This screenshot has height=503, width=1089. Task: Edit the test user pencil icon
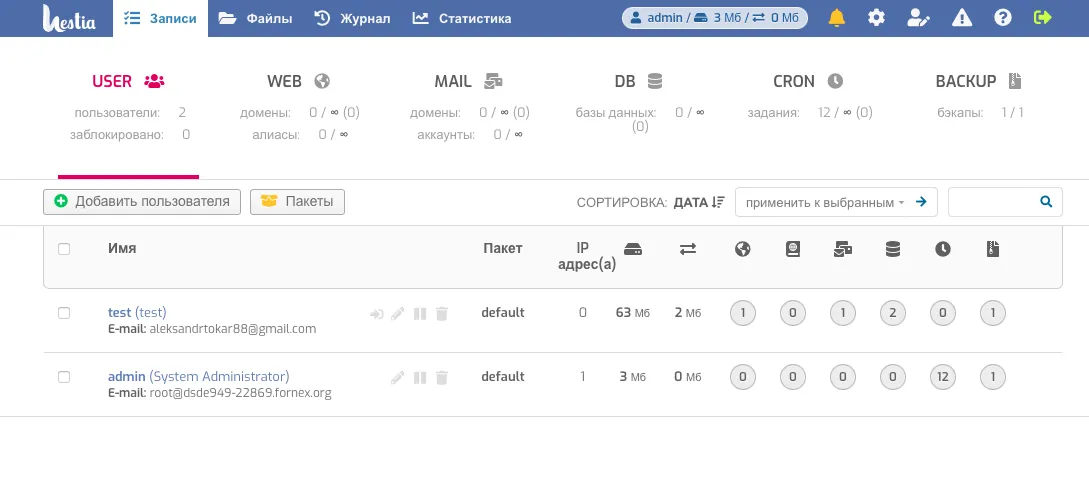(x=397, y=314)
